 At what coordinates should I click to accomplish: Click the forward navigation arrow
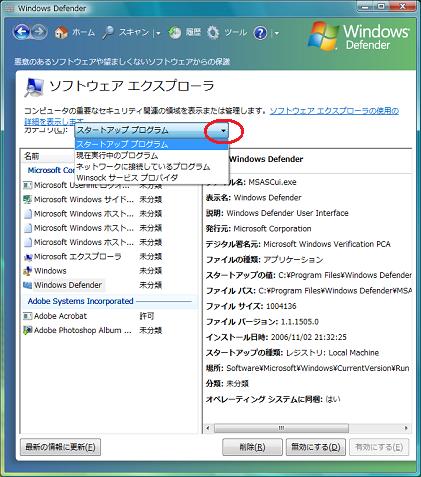[40, 32]
